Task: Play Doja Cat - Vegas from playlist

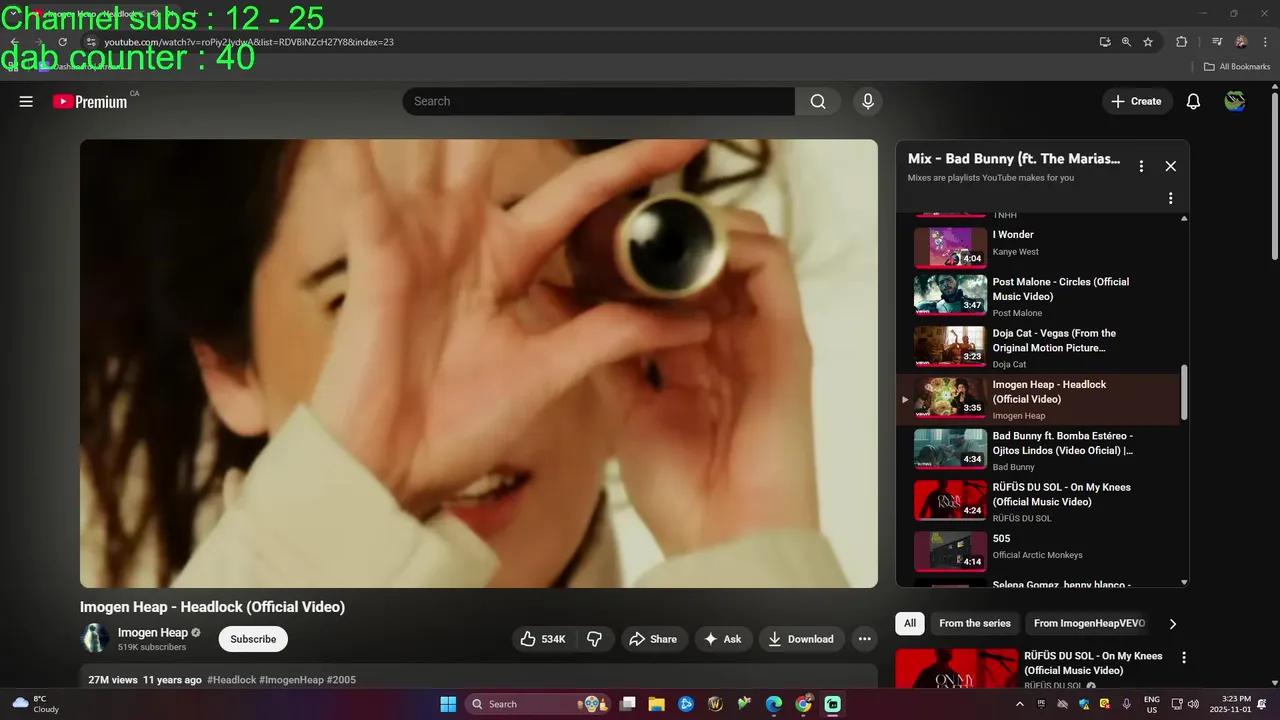Action: coord(1040,347)
